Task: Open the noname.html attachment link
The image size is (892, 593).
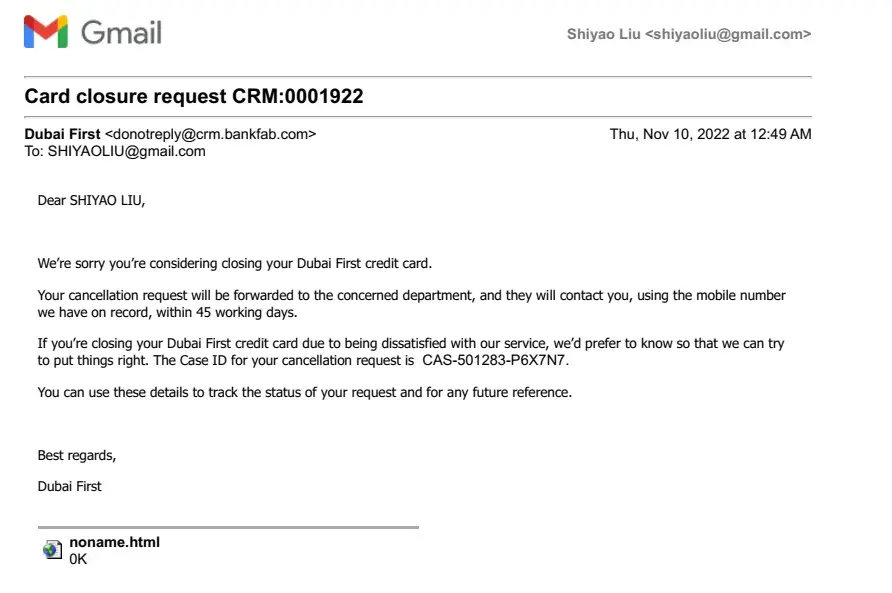Action: click(x=114, y=542)
